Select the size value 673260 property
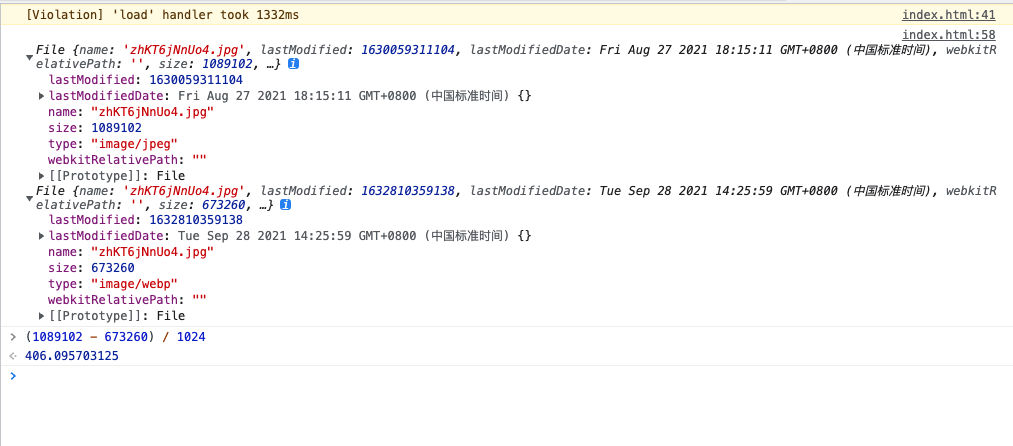The height and width of the screenshot is (446, 1013). [112, 268]
